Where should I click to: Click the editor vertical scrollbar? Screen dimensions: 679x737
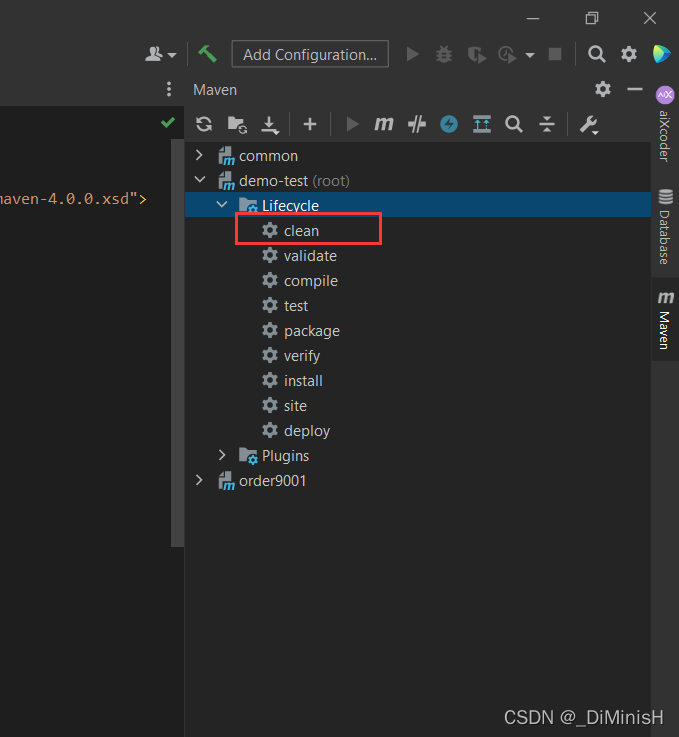177,343
